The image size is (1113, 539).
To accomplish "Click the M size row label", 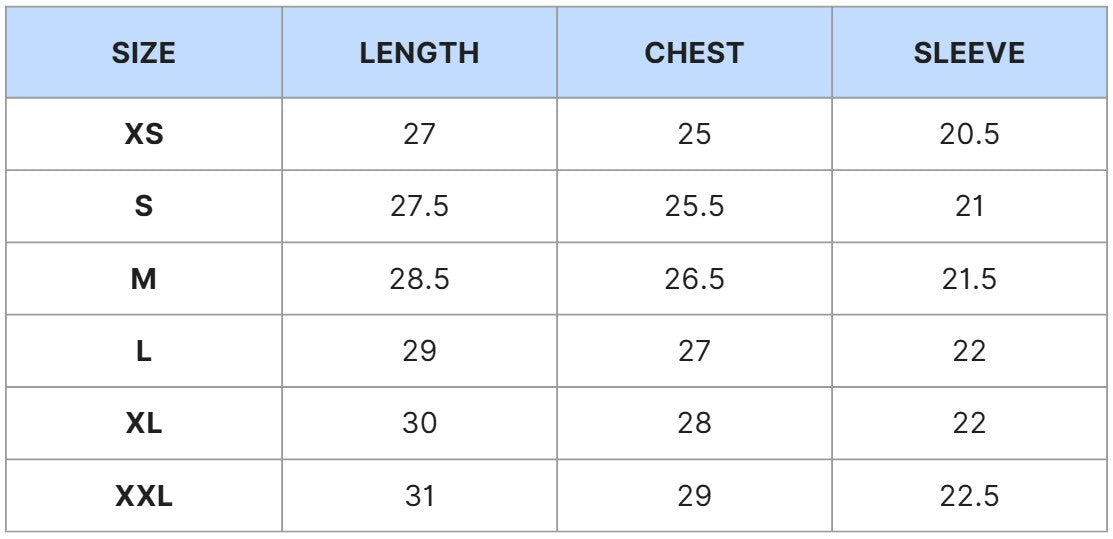I will (x=143, y=279).
